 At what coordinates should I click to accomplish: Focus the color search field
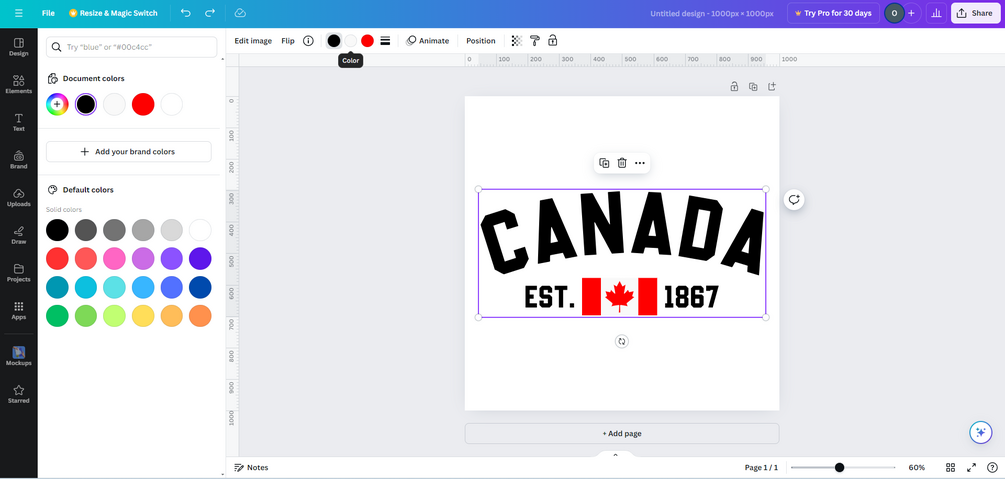[x=131, y=47]
